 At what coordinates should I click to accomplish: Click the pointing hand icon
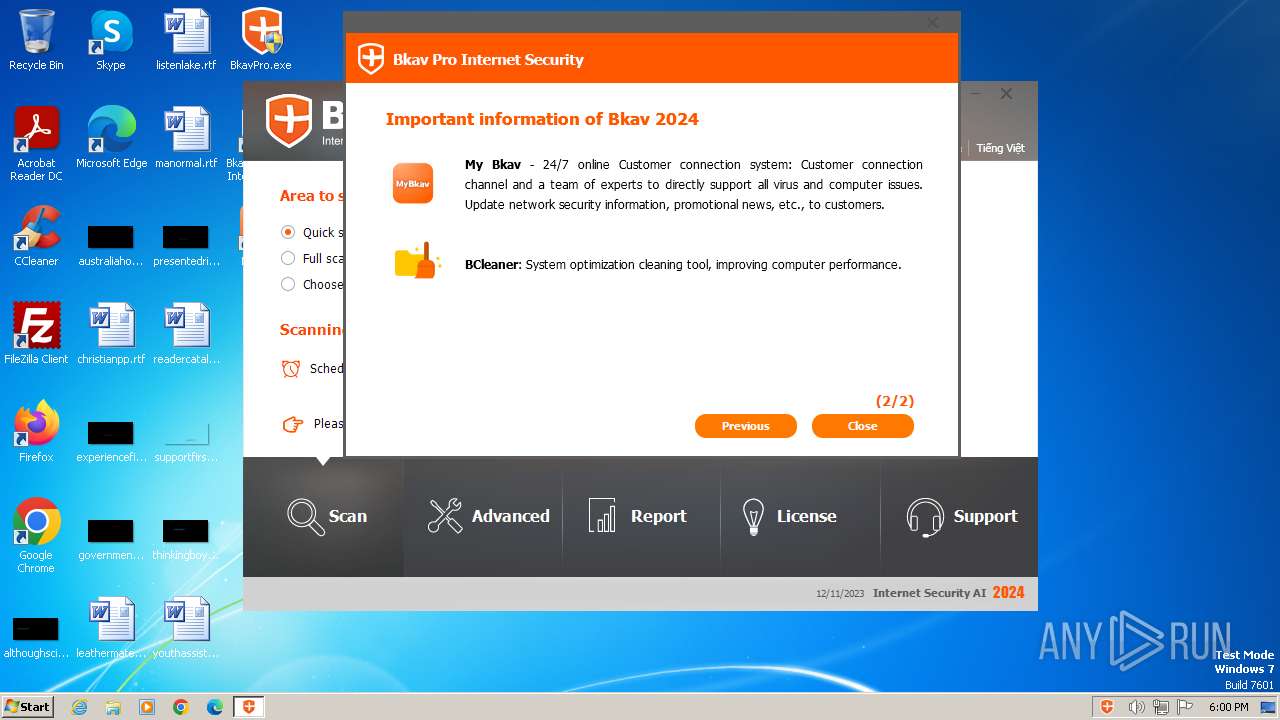click(x=292, y=424)
